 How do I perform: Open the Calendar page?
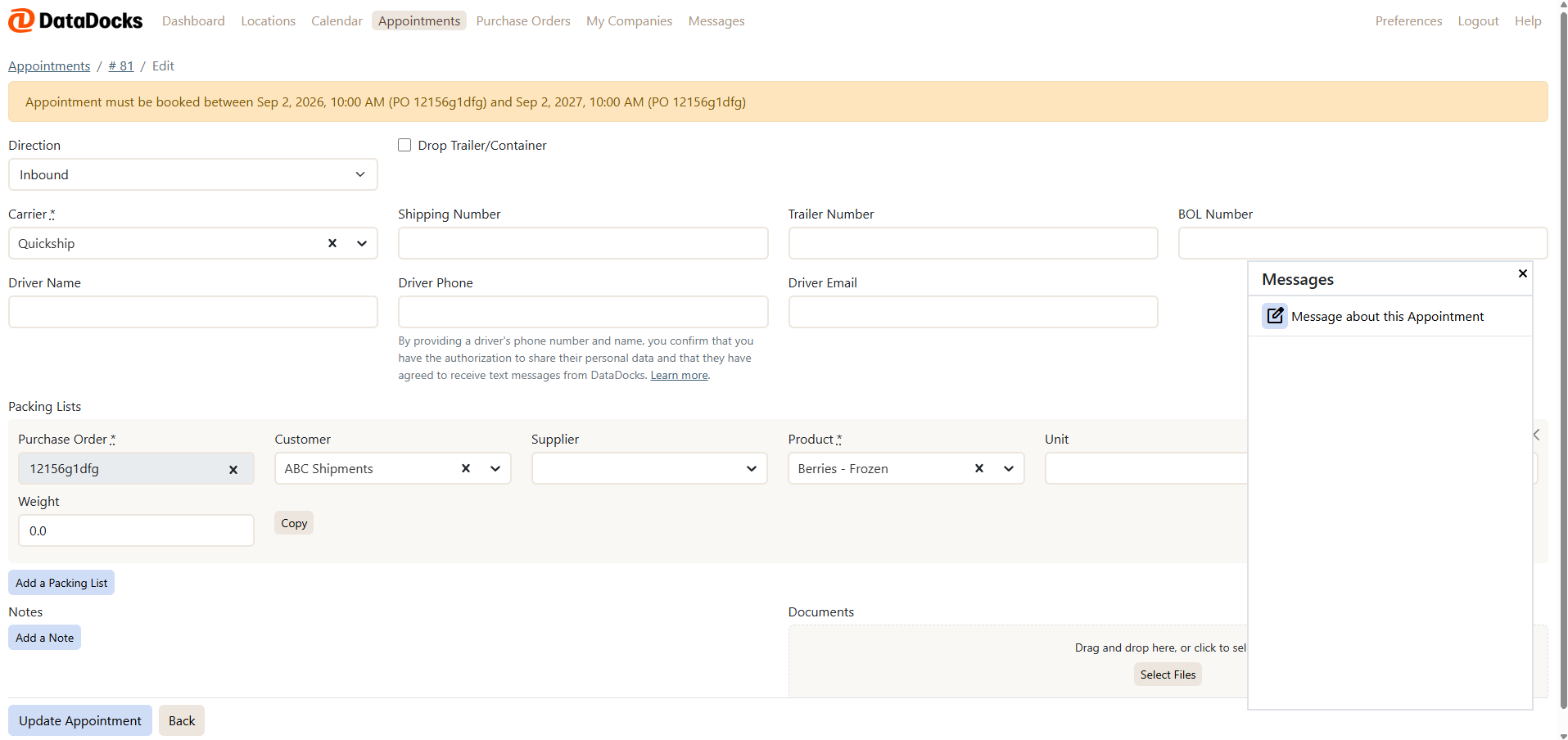pyautogui.click(x=337, y=20)
